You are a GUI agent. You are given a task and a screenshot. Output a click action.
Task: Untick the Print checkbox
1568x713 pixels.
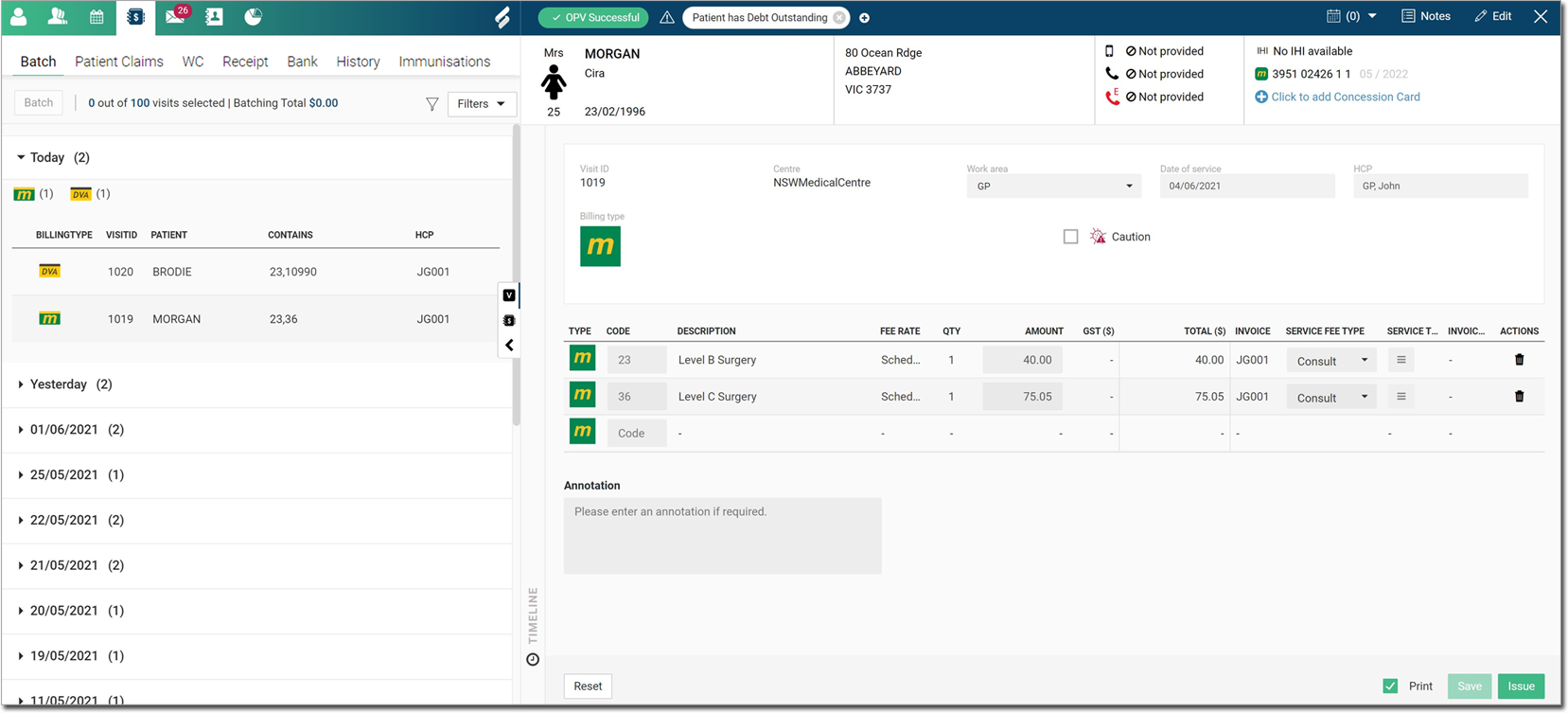(x=1390, y=686)
